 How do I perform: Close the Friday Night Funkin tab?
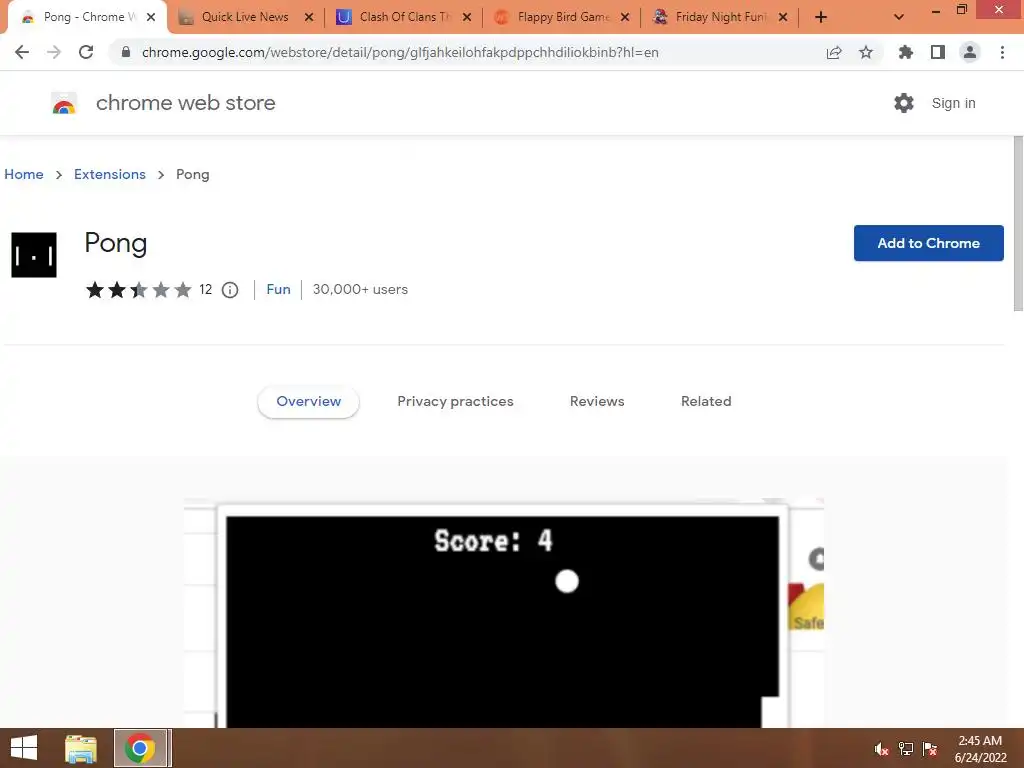(783, 17)
